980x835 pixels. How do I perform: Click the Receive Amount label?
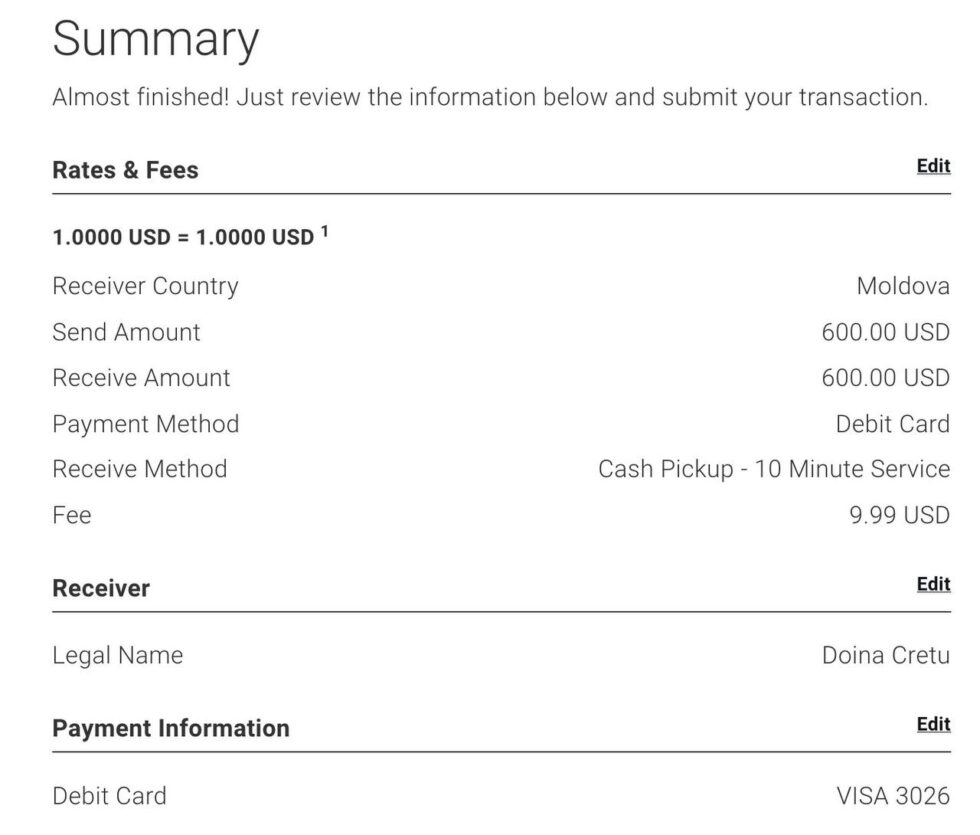point(141,378)
